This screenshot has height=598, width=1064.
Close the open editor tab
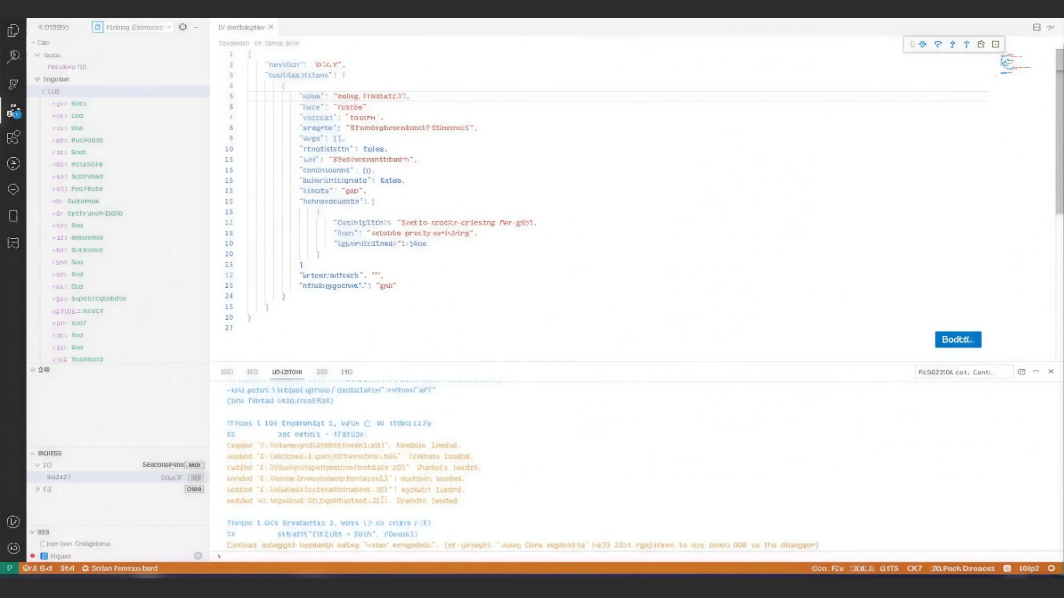271,27
